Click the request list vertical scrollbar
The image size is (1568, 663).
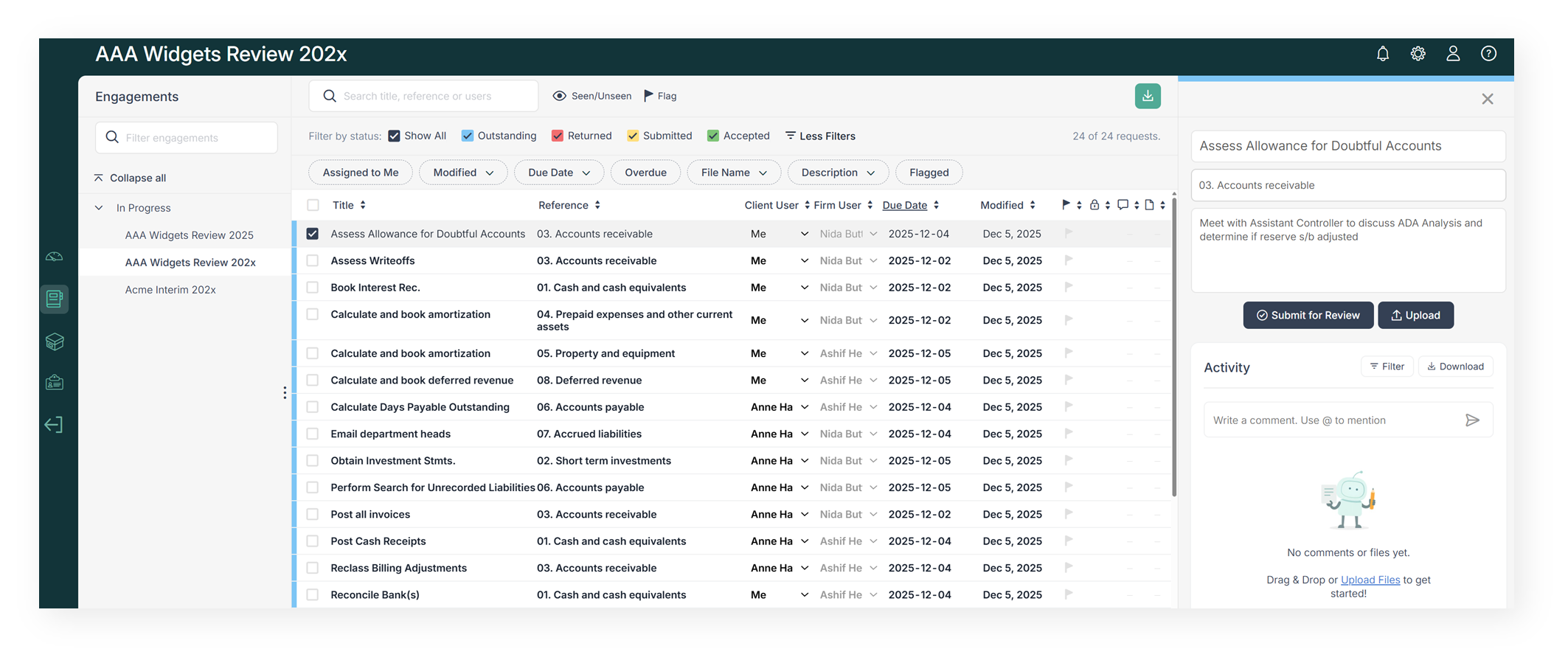(1173, 347)
